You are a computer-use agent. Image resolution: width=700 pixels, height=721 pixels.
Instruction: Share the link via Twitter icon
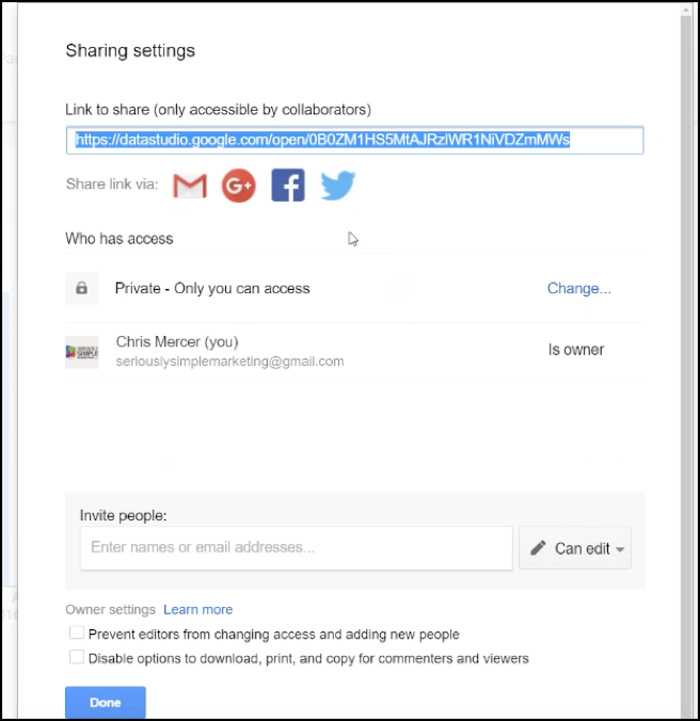(338, 185)
